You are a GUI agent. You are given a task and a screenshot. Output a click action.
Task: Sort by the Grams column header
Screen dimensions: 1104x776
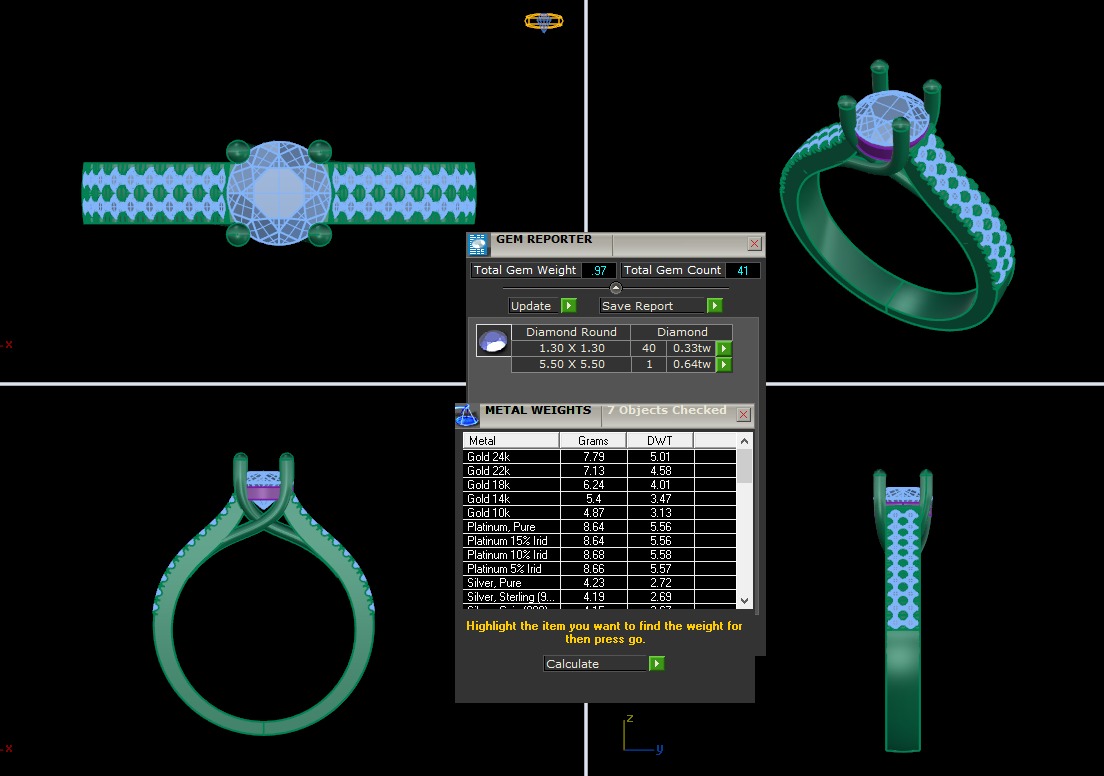point(592,441)
